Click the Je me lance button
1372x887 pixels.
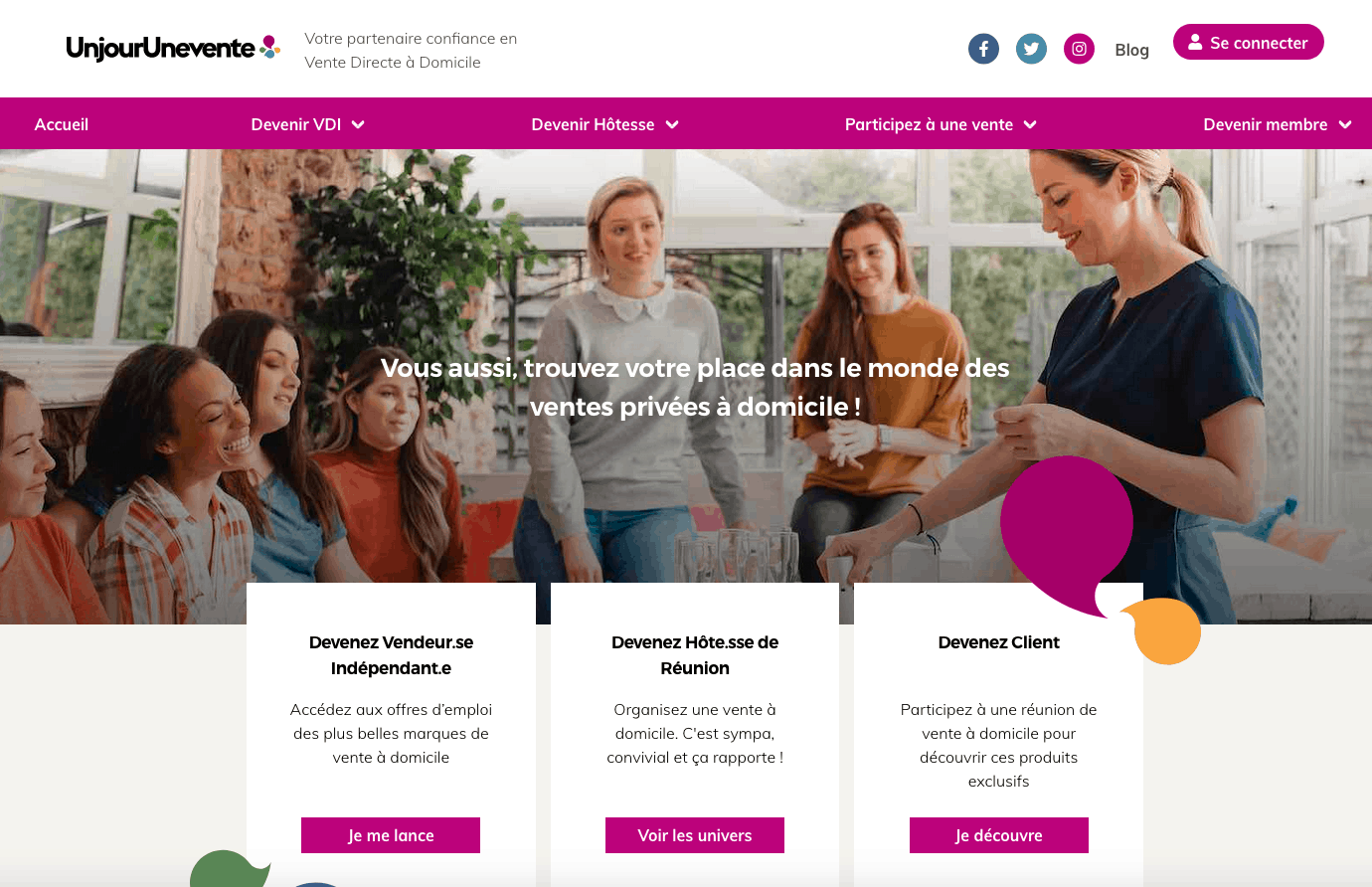[391, 835]
